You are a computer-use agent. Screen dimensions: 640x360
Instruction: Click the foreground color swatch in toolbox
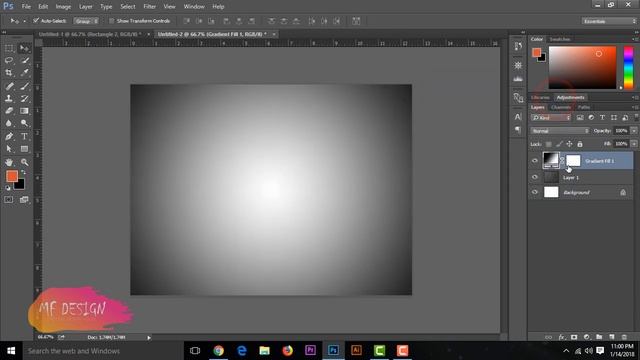click(x=12, y=176)
